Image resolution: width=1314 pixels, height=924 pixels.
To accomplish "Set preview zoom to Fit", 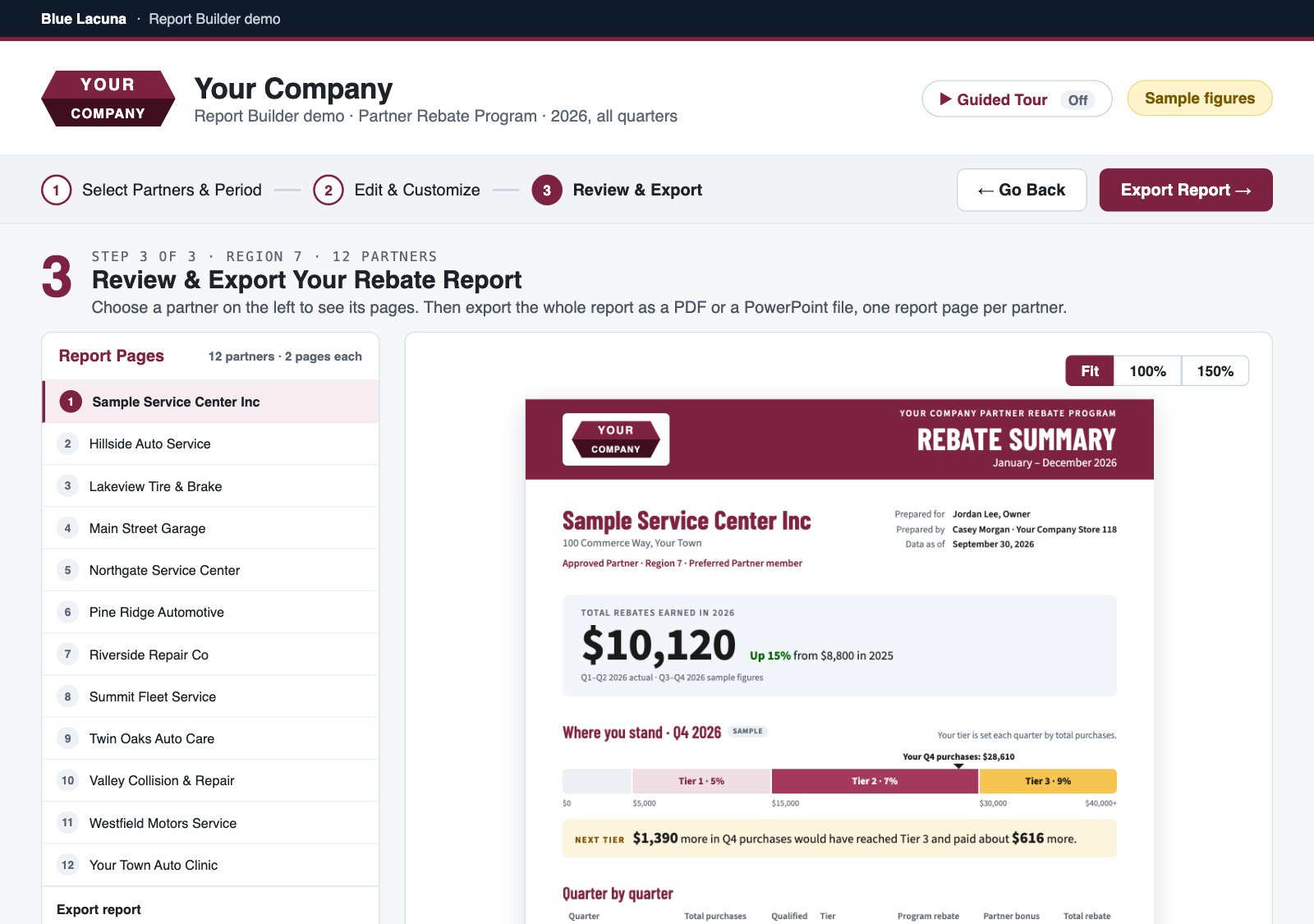I will tap(1090, 371).
